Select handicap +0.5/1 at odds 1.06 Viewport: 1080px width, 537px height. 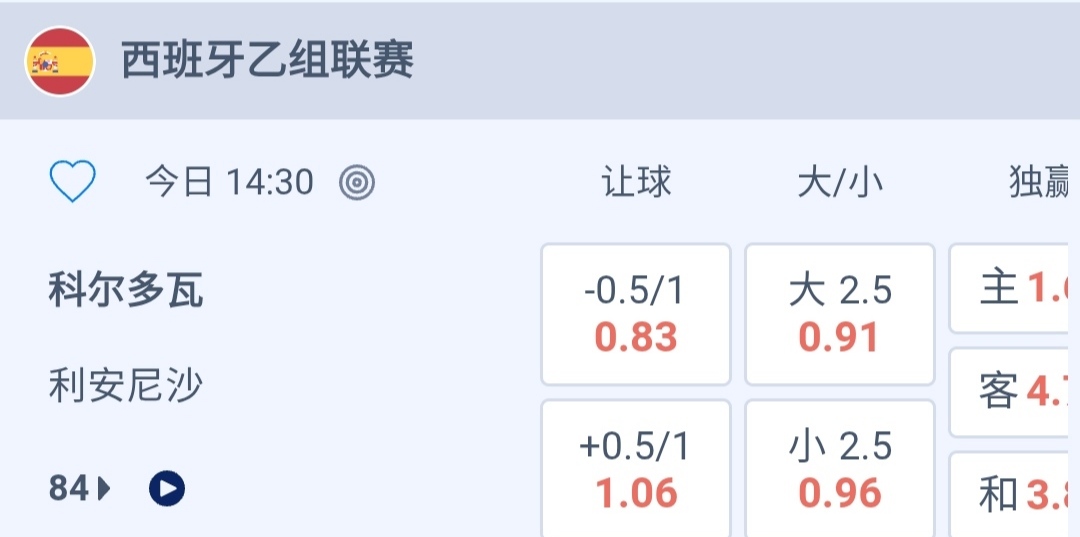(636, 469)
